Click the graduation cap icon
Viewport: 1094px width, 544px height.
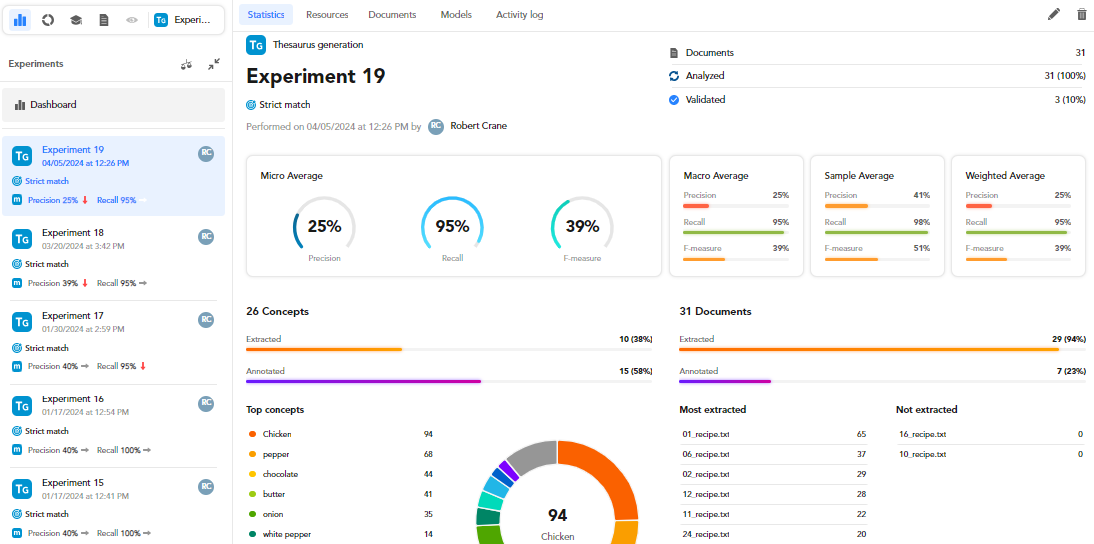pos(76,20)
